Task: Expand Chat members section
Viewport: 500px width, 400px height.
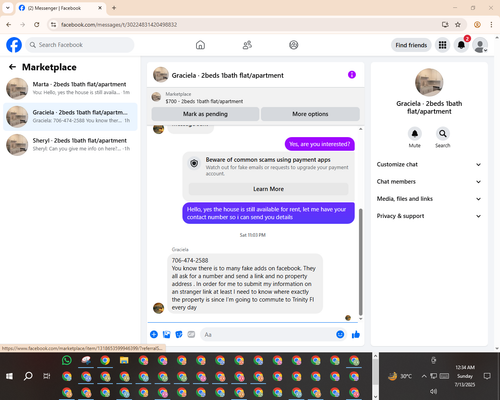Action: click(429, 182)
